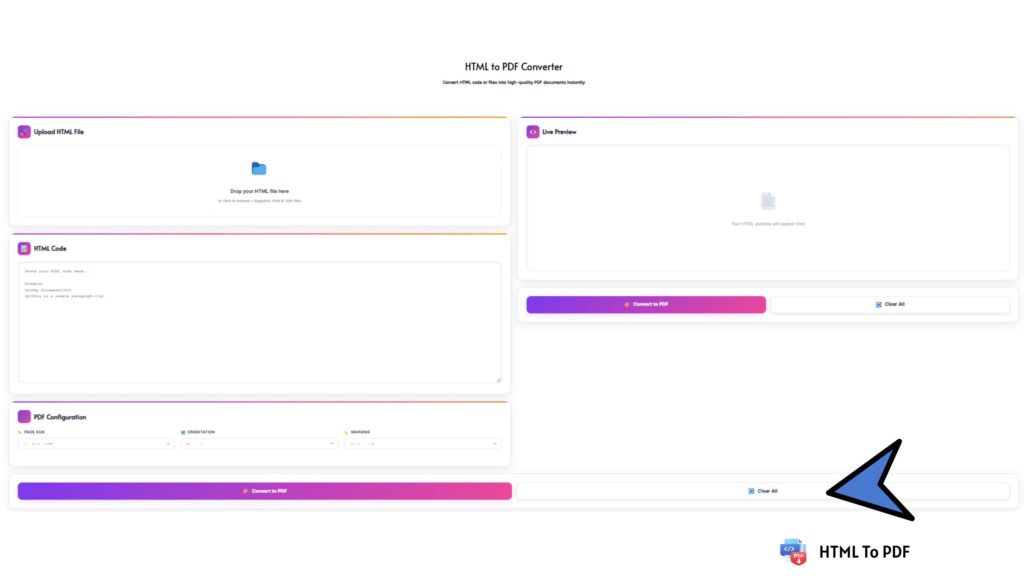This screenshot has height=576, width=1024.
Task: Click the HTML Code section icon
Action: point(24,248)
